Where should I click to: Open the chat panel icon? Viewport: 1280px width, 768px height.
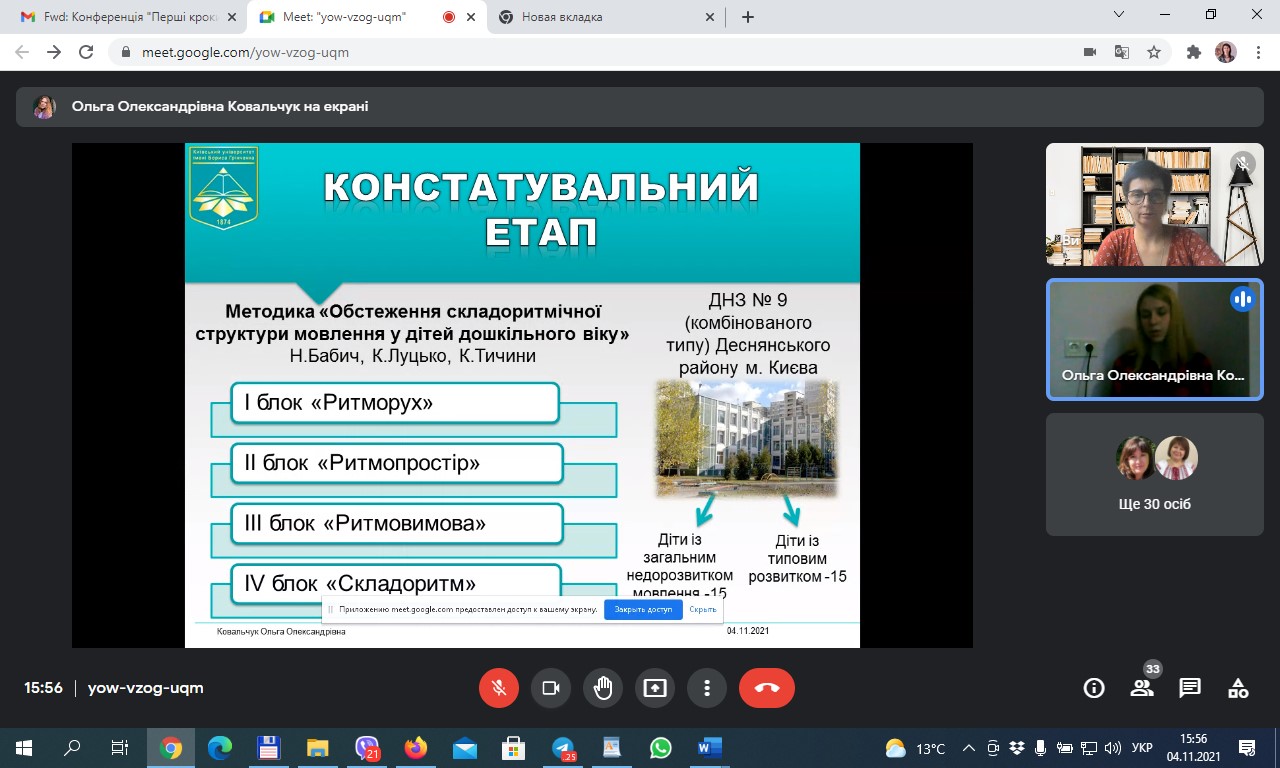click(x=1189, y=687)
